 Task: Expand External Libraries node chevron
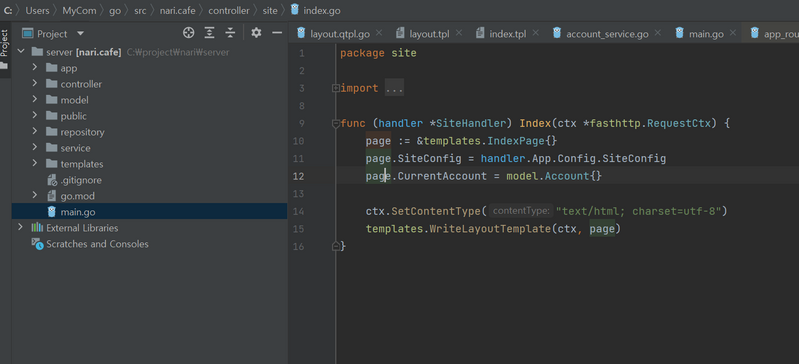point(20,227)
